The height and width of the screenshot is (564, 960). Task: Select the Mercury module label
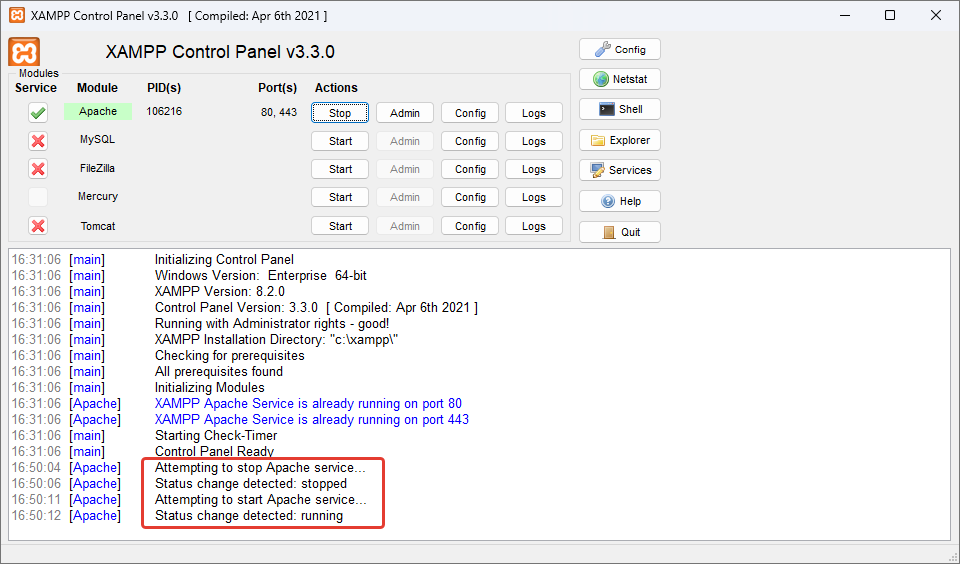click(x=97, y=196)
